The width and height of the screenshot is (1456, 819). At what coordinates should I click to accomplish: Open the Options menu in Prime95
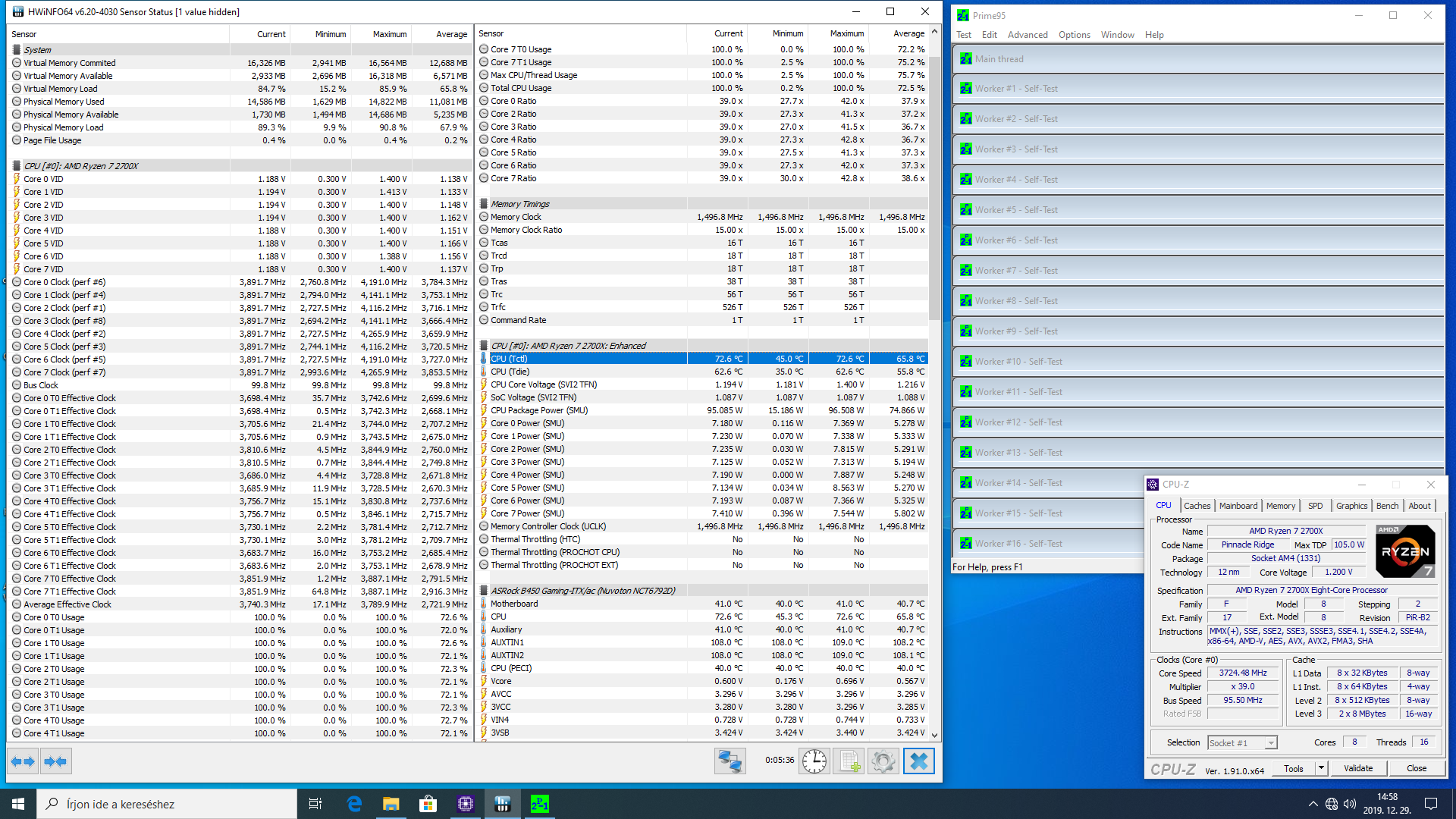click(1075, 35)
